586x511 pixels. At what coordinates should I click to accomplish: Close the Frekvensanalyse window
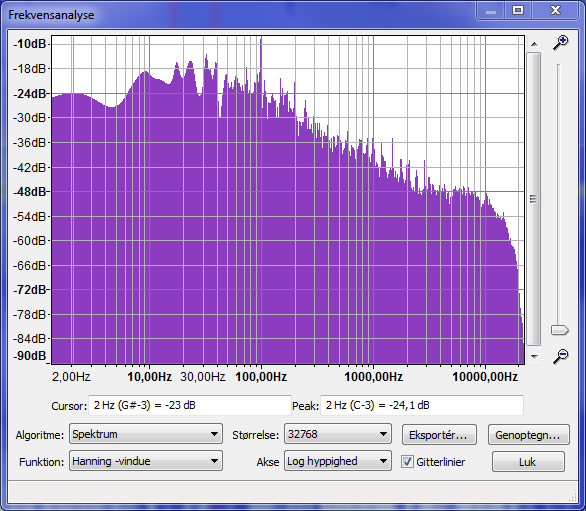click(x=555, y=10)
